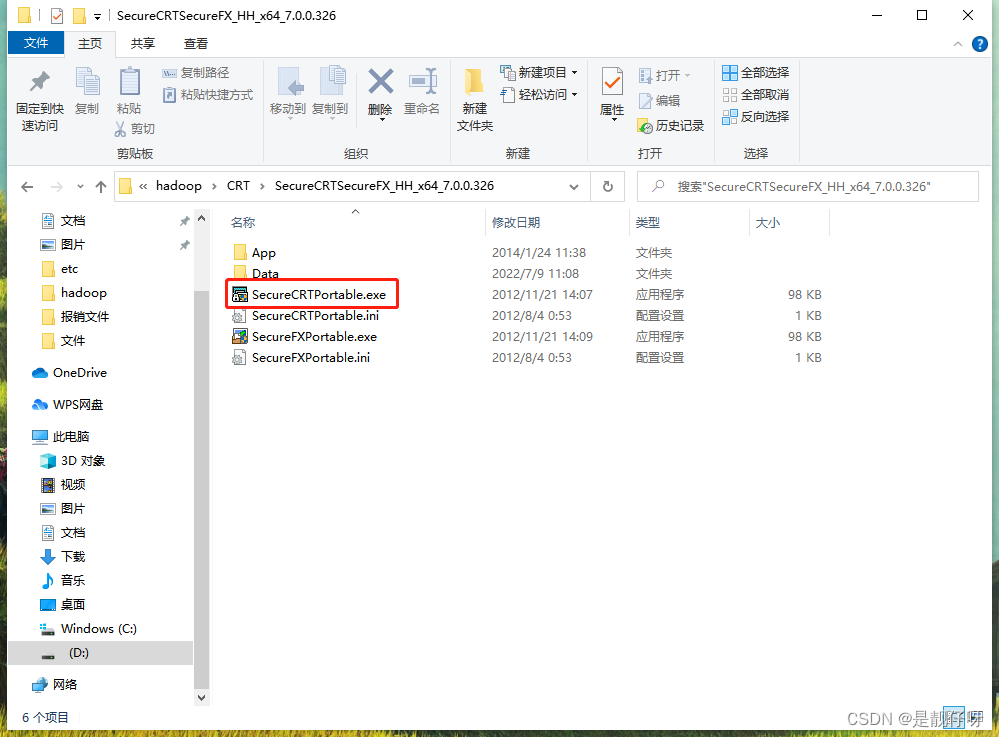Go up one folder level

point(101,187)
